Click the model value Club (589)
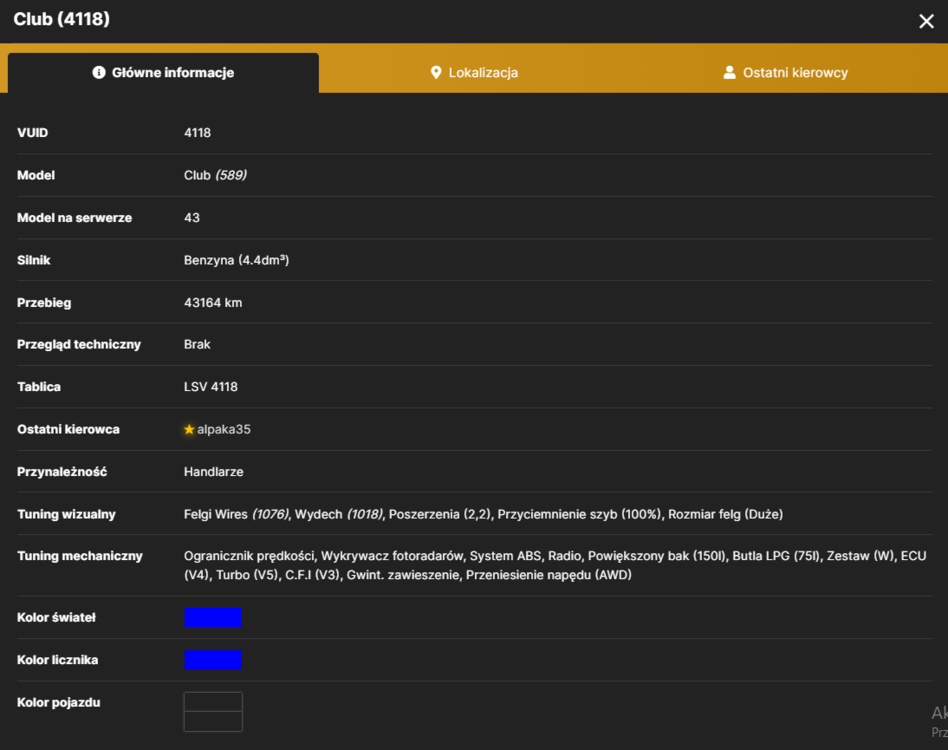This screenshot has width=948, height=750. coord(215,175)
